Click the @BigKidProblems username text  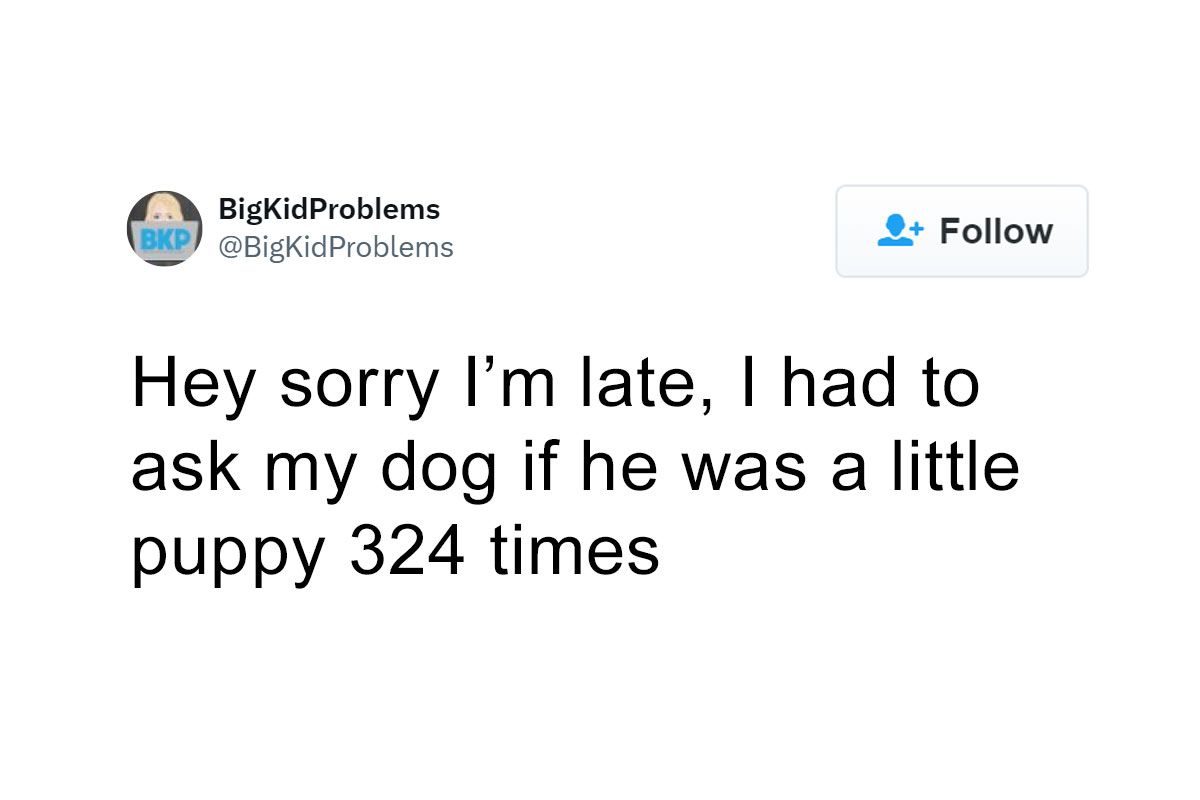coord(337,247)
